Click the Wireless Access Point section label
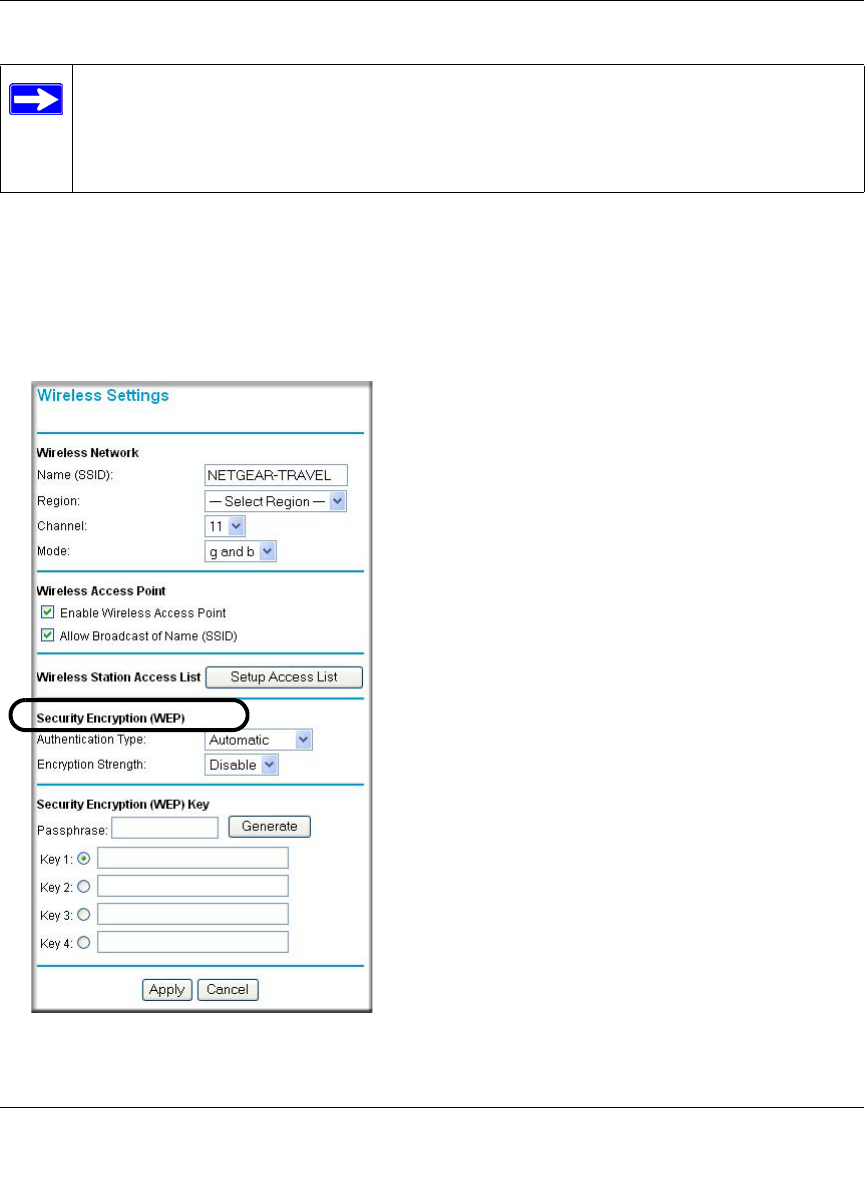 click(101, 591)
